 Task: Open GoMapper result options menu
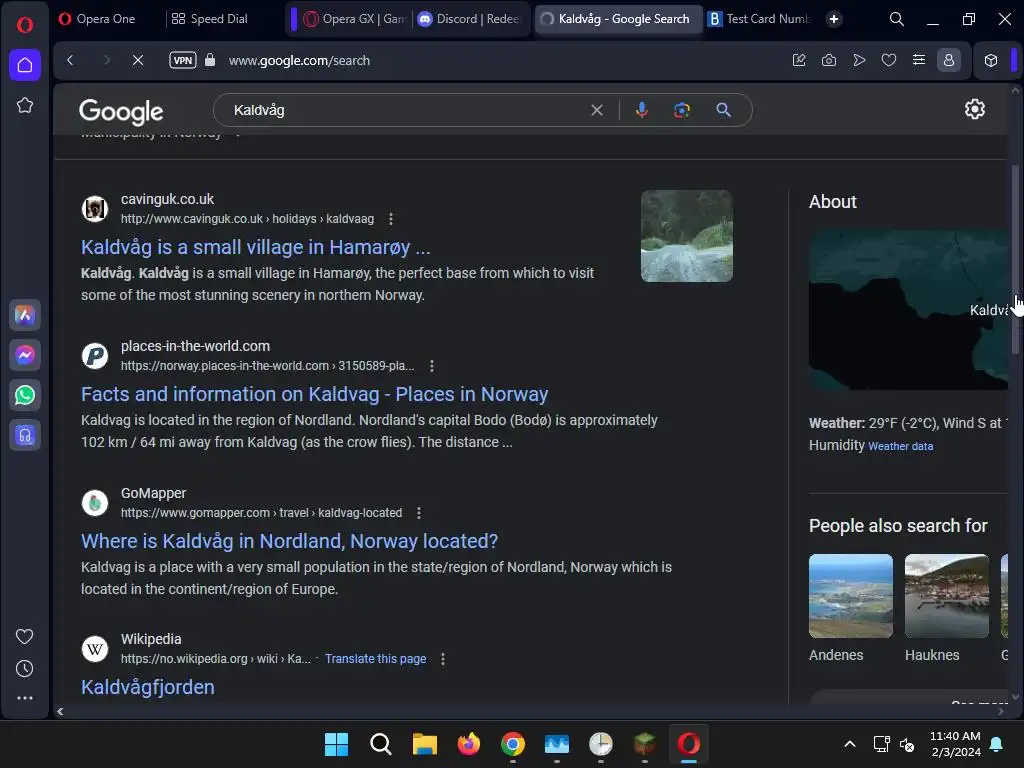pyautogui.click(x=419, y=513)
